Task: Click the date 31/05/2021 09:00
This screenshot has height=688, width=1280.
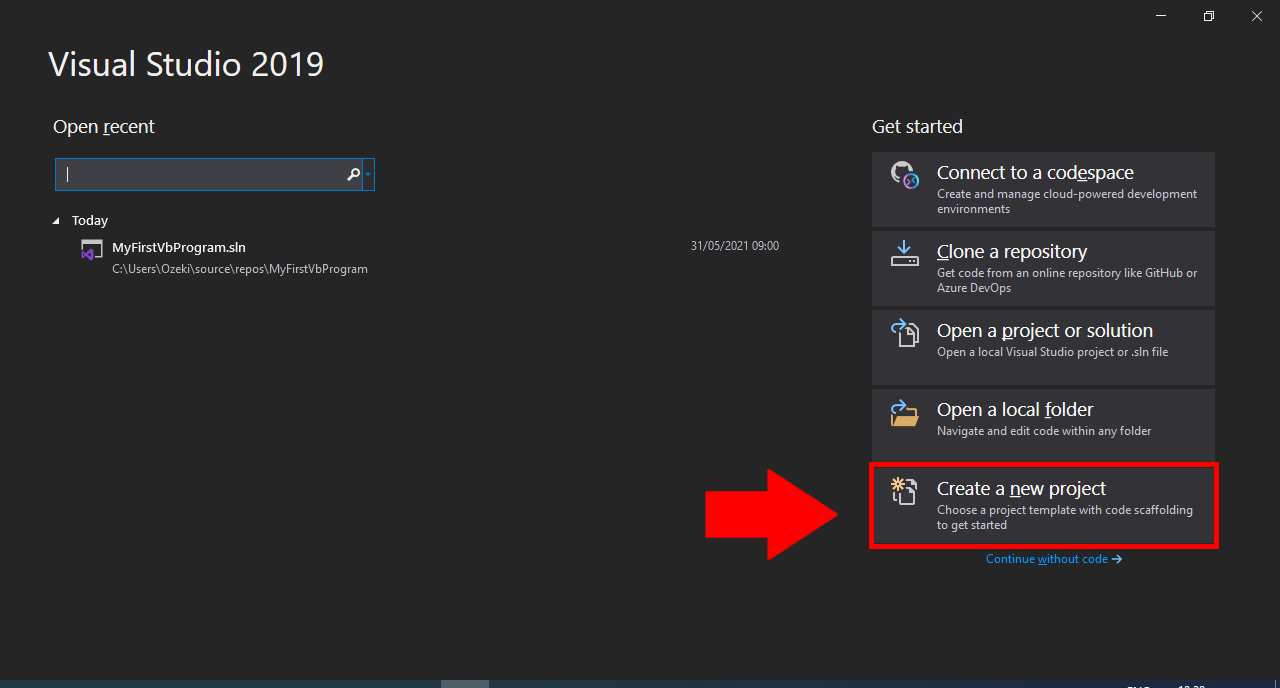Action: click(x=735, y=246)
